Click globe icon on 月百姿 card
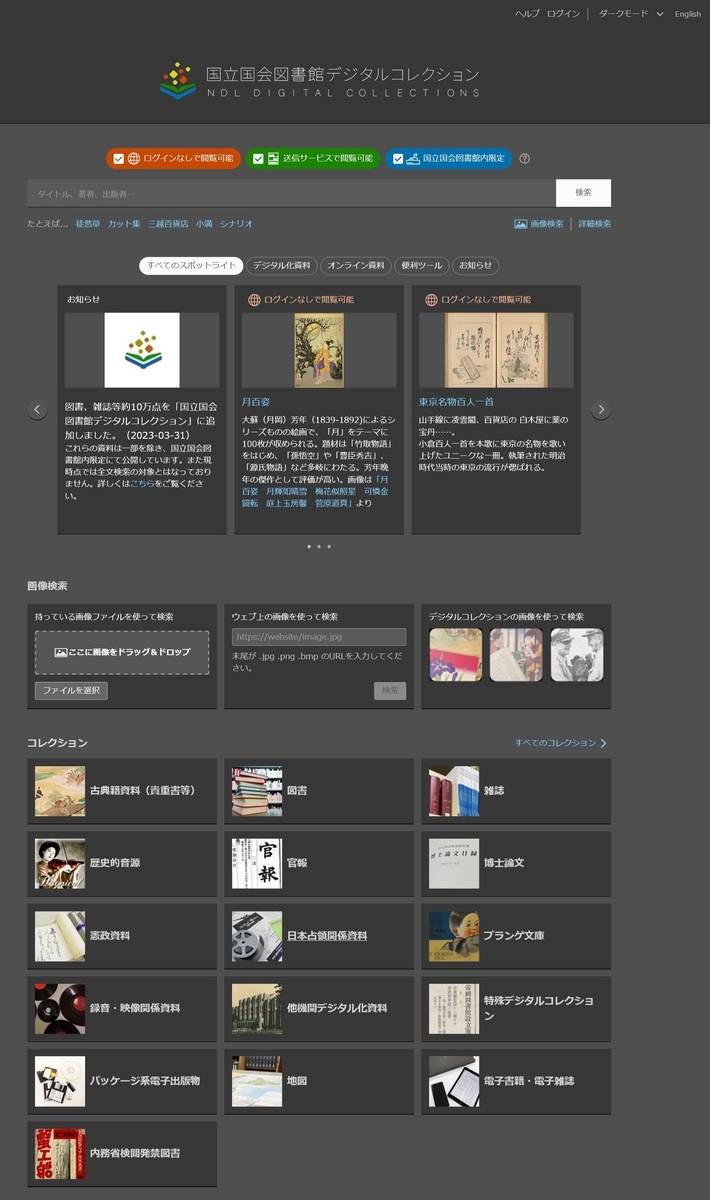 tap(254, 299)
